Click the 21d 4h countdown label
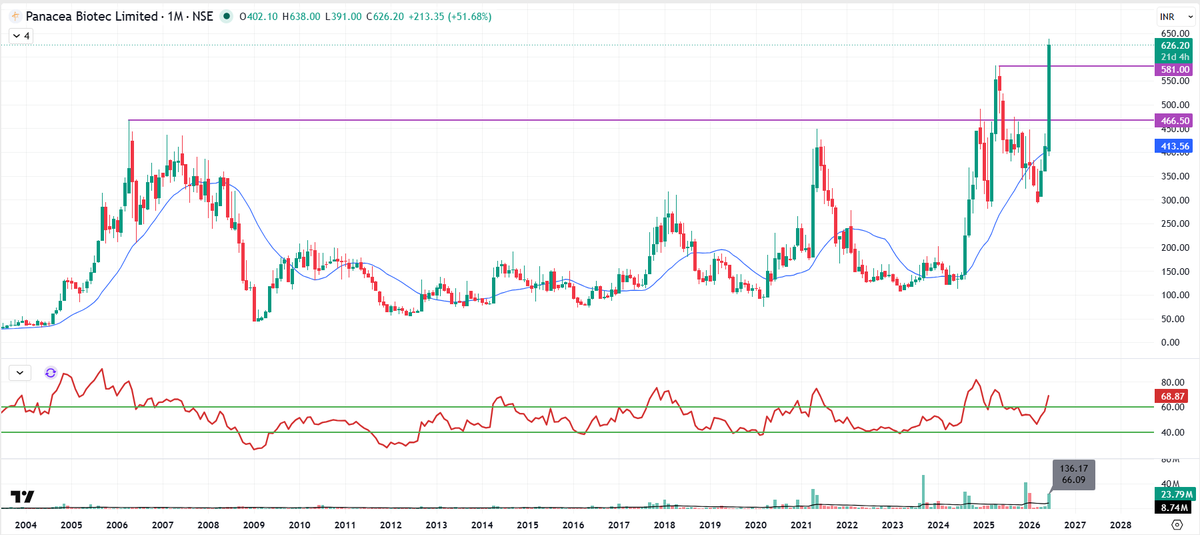 1175,57
